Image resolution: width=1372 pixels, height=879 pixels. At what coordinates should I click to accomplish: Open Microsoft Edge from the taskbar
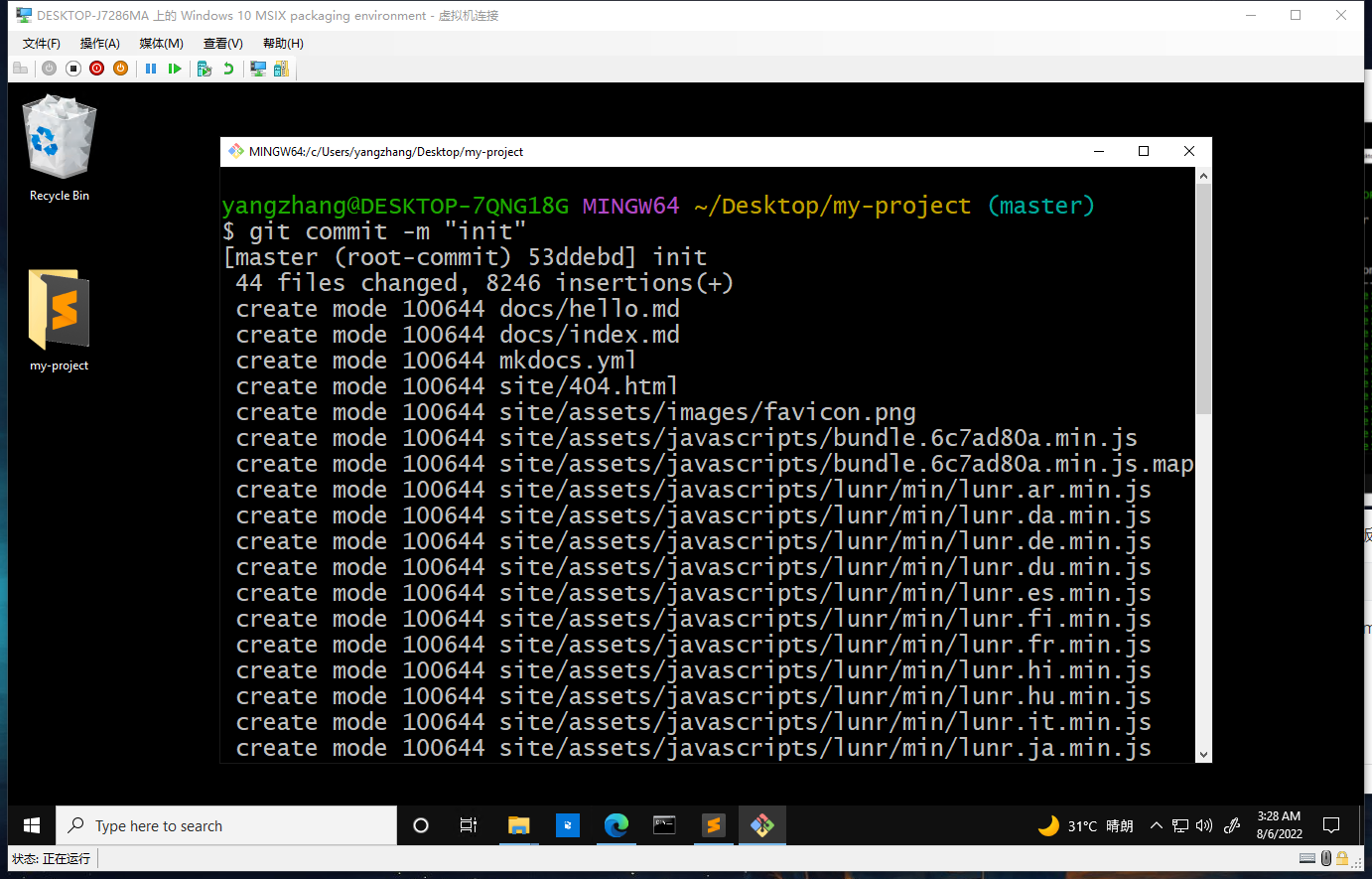coord(617,825)
